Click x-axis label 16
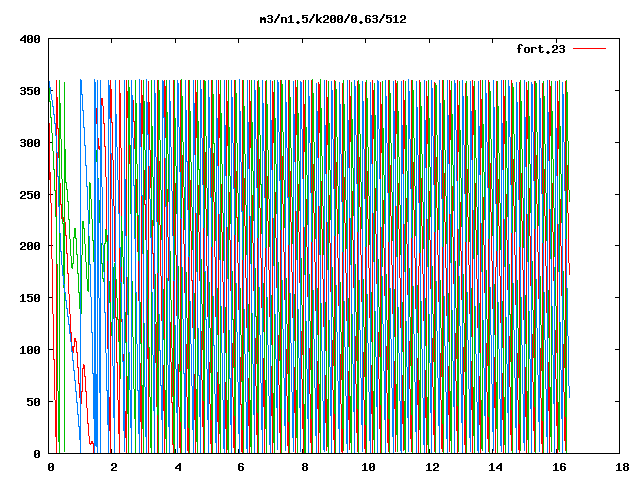The height and width of the screenshot is (480, 640). [x=559, y=467]
